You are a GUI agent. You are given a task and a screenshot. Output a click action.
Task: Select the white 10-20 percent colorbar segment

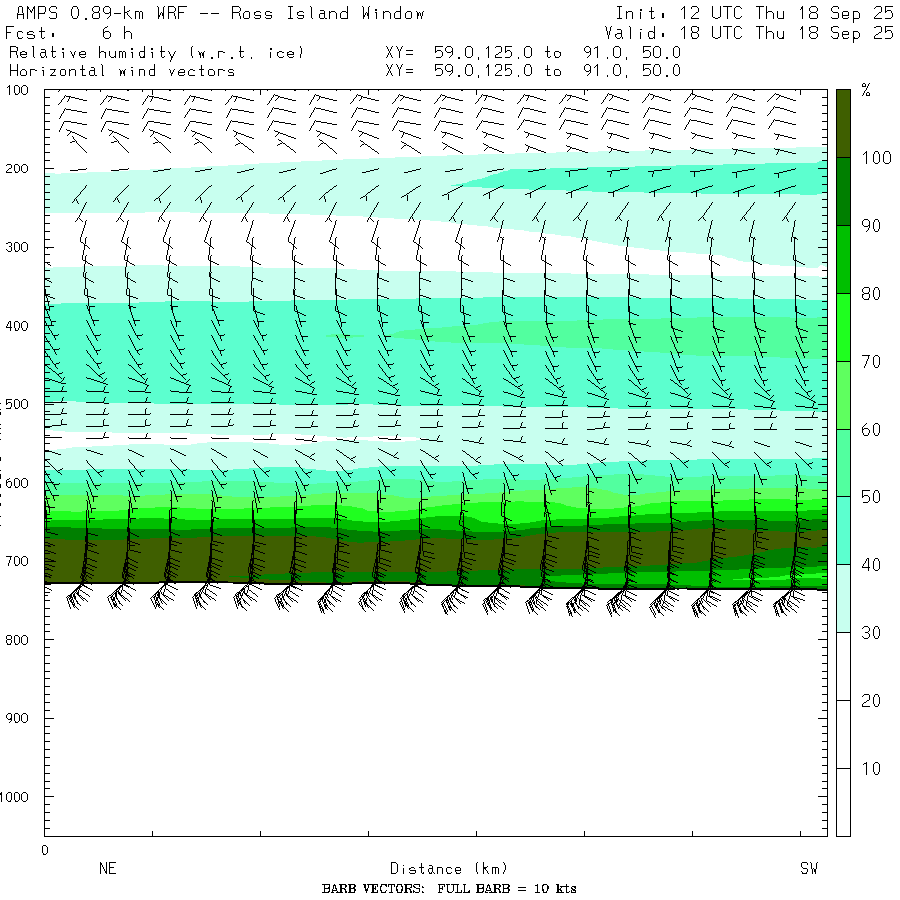843,734
